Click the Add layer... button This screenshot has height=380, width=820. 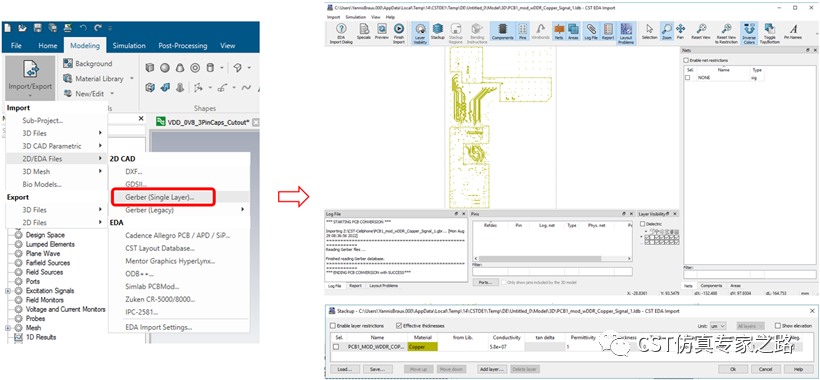pyautogui.click(x=492, y=370)
